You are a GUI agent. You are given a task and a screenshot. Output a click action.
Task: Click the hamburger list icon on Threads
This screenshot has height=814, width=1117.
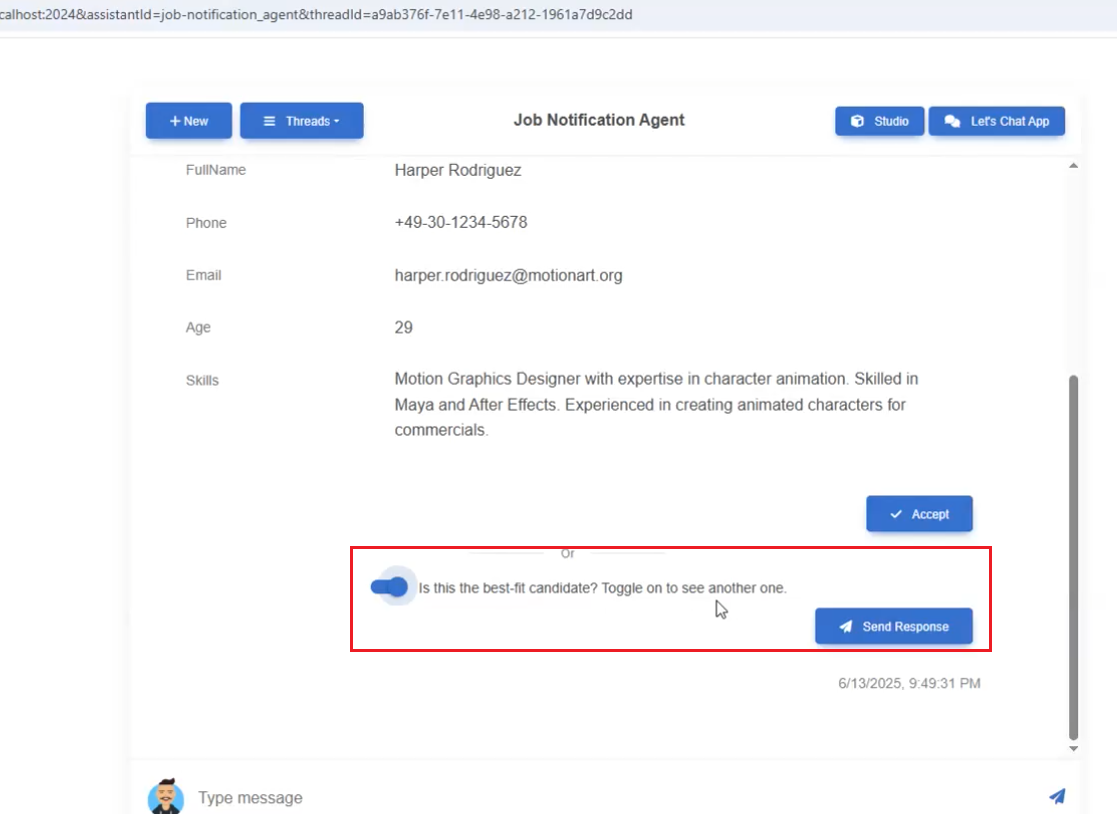[269, 121]
